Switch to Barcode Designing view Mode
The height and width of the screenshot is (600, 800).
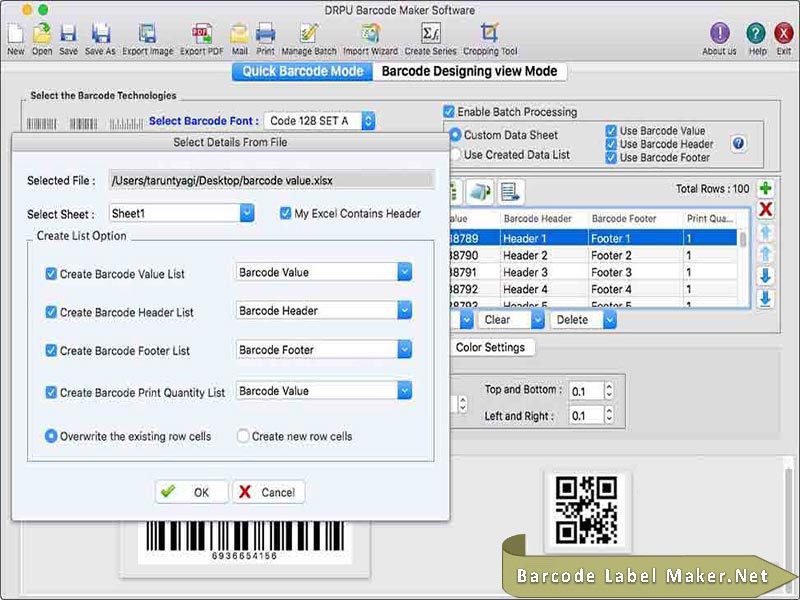click(x=466, y=71)
